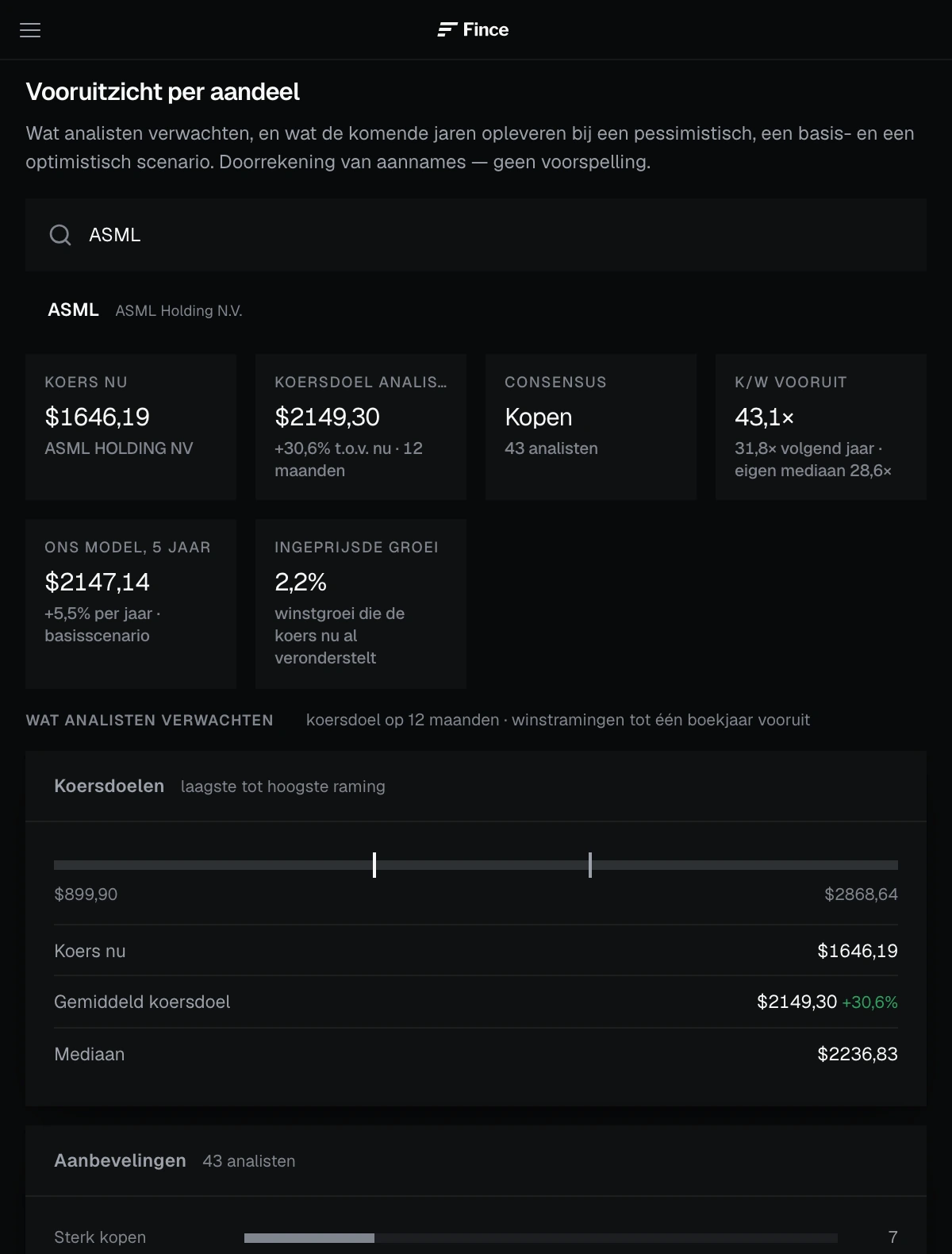Click the Sterk kopen recommendation bar
Image resolution: width=952 pixels, height=1254 pixels.
point(541,1238)
